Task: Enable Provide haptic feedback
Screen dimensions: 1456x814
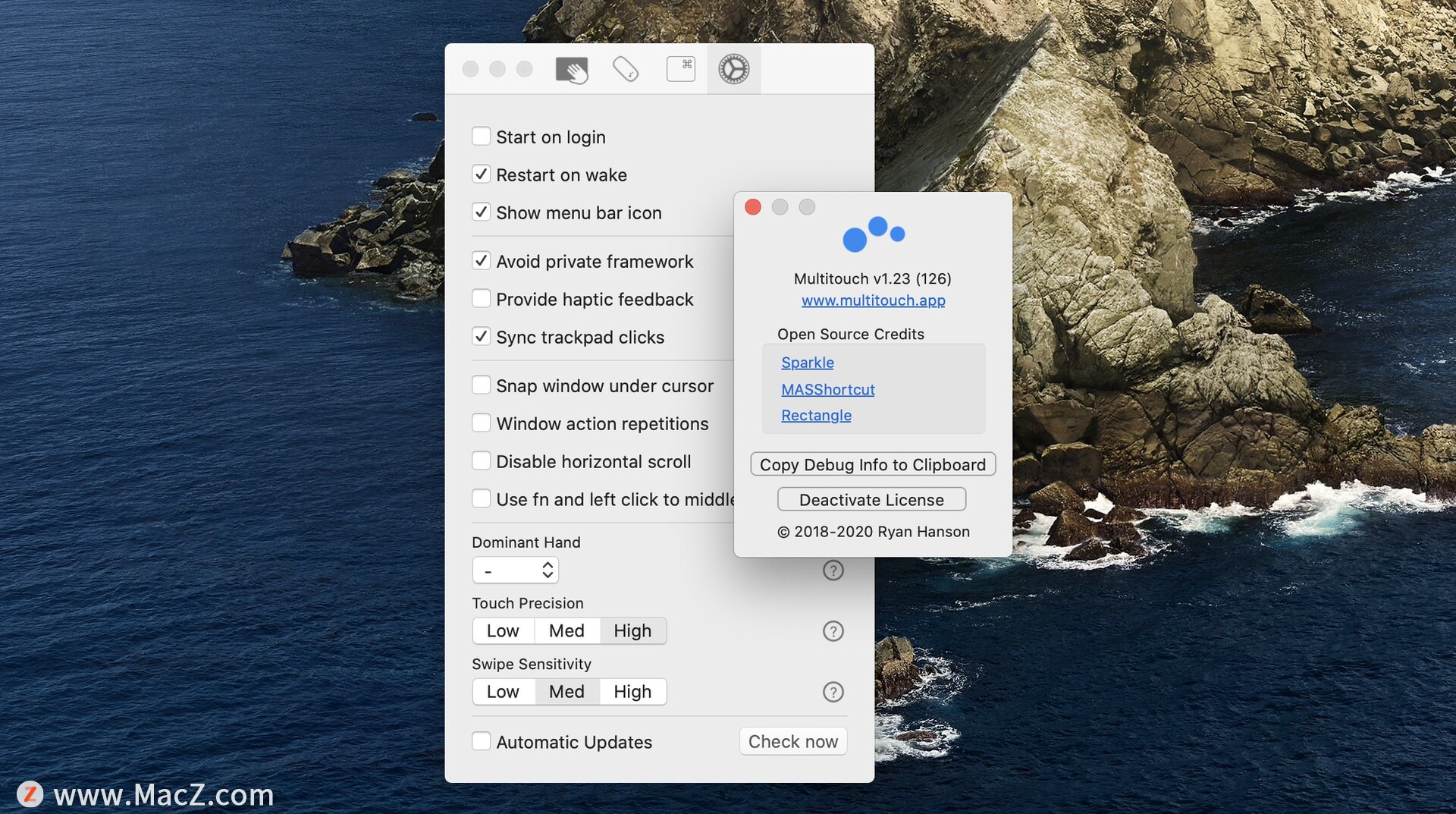Action: click(x=481, y=299)
